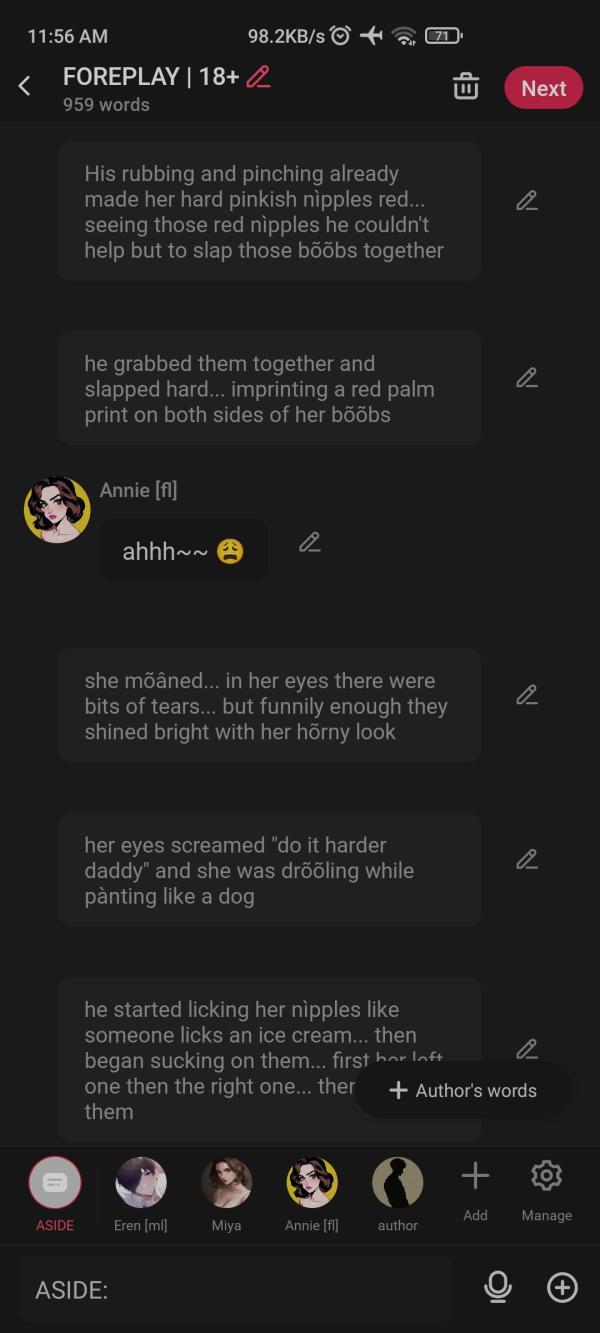Tap the back arrow in the header
This screenshot has width=600, height=1333.
tap(25, 87)
